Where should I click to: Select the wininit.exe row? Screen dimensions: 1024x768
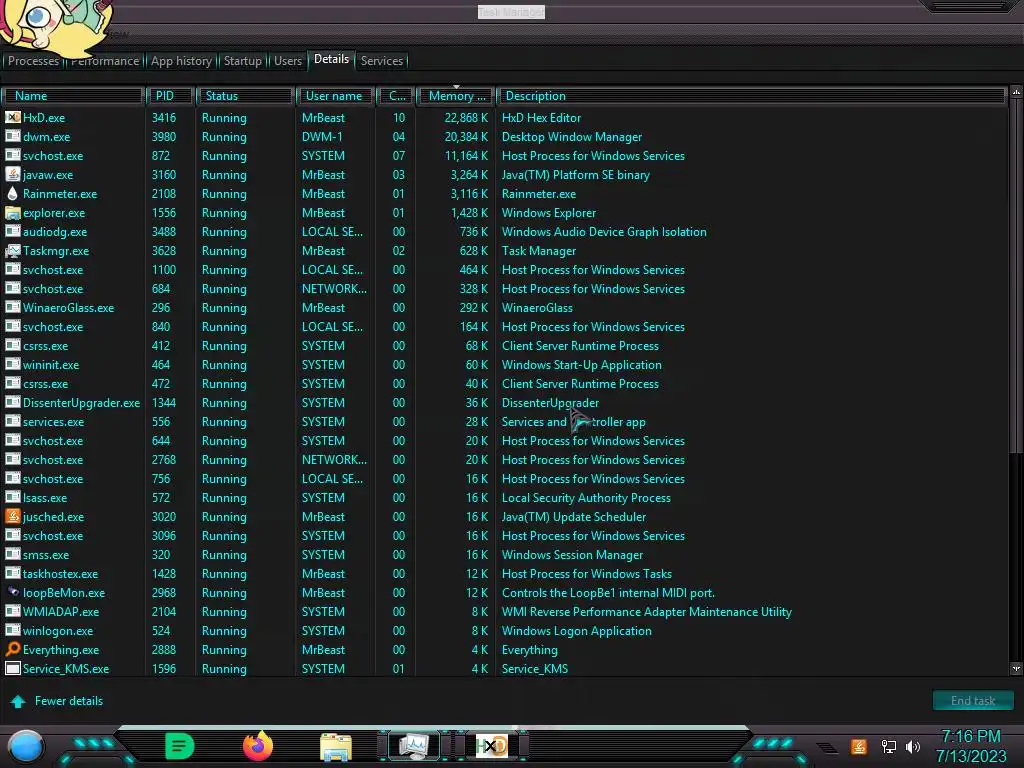pos(504,364)
